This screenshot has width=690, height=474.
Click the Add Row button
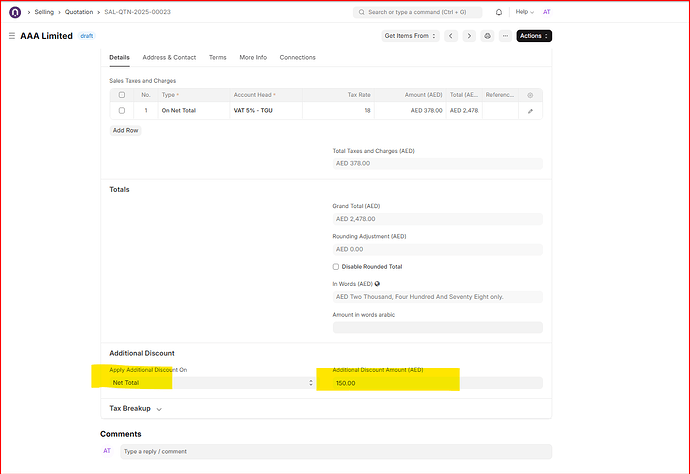click(x=125, y=130)
